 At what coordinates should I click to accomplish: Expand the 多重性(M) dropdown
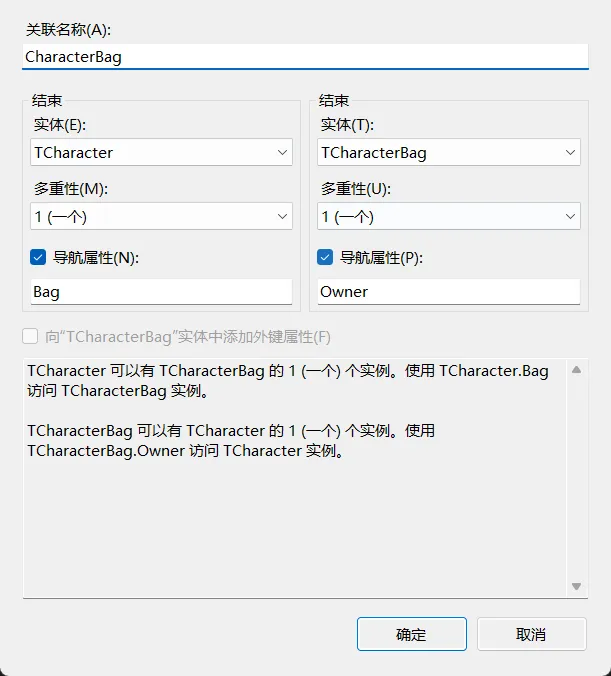(160, 216)
